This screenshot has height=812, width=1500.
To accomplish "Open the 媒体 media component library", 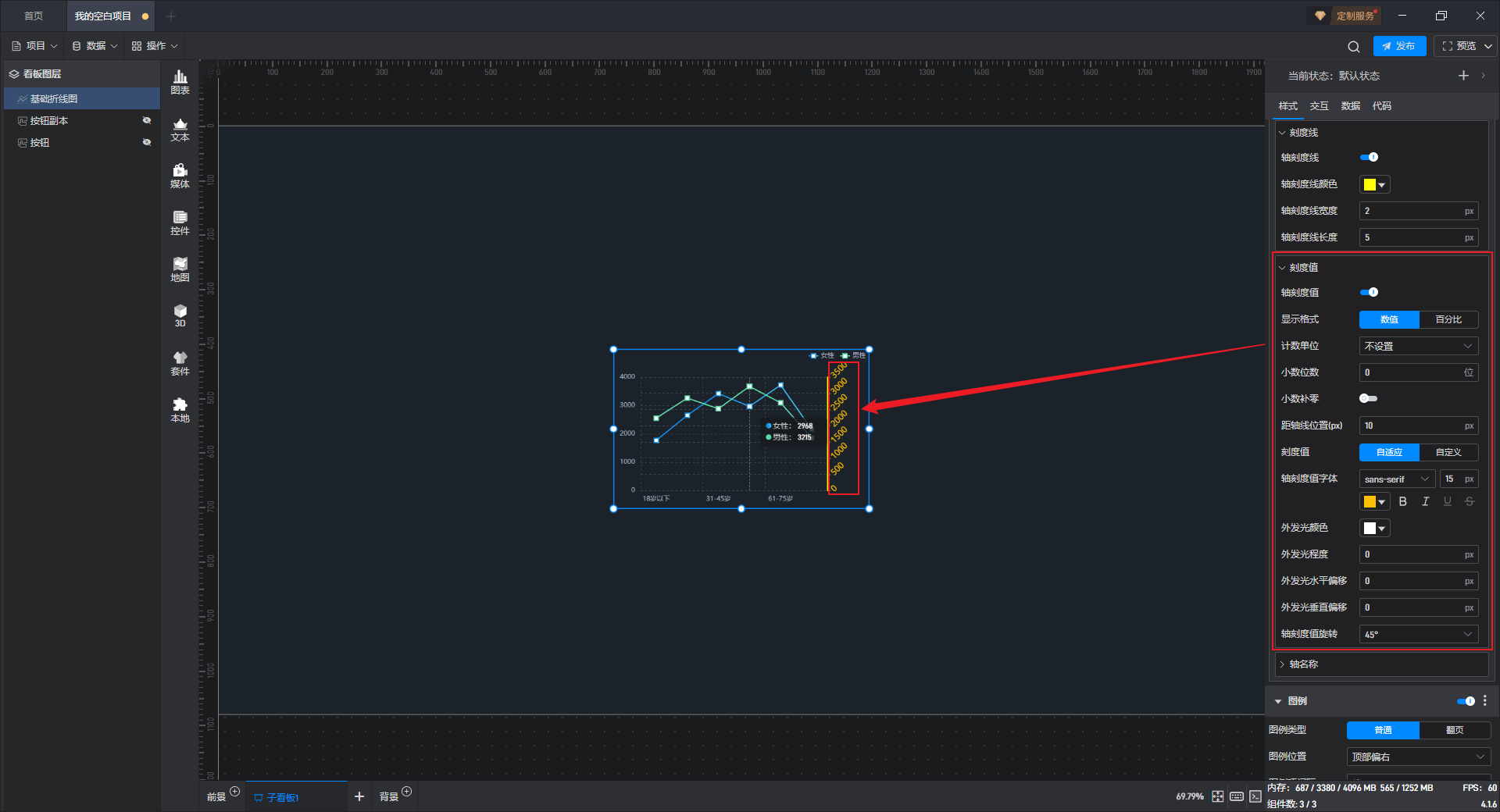I will (x=180, y=176).
